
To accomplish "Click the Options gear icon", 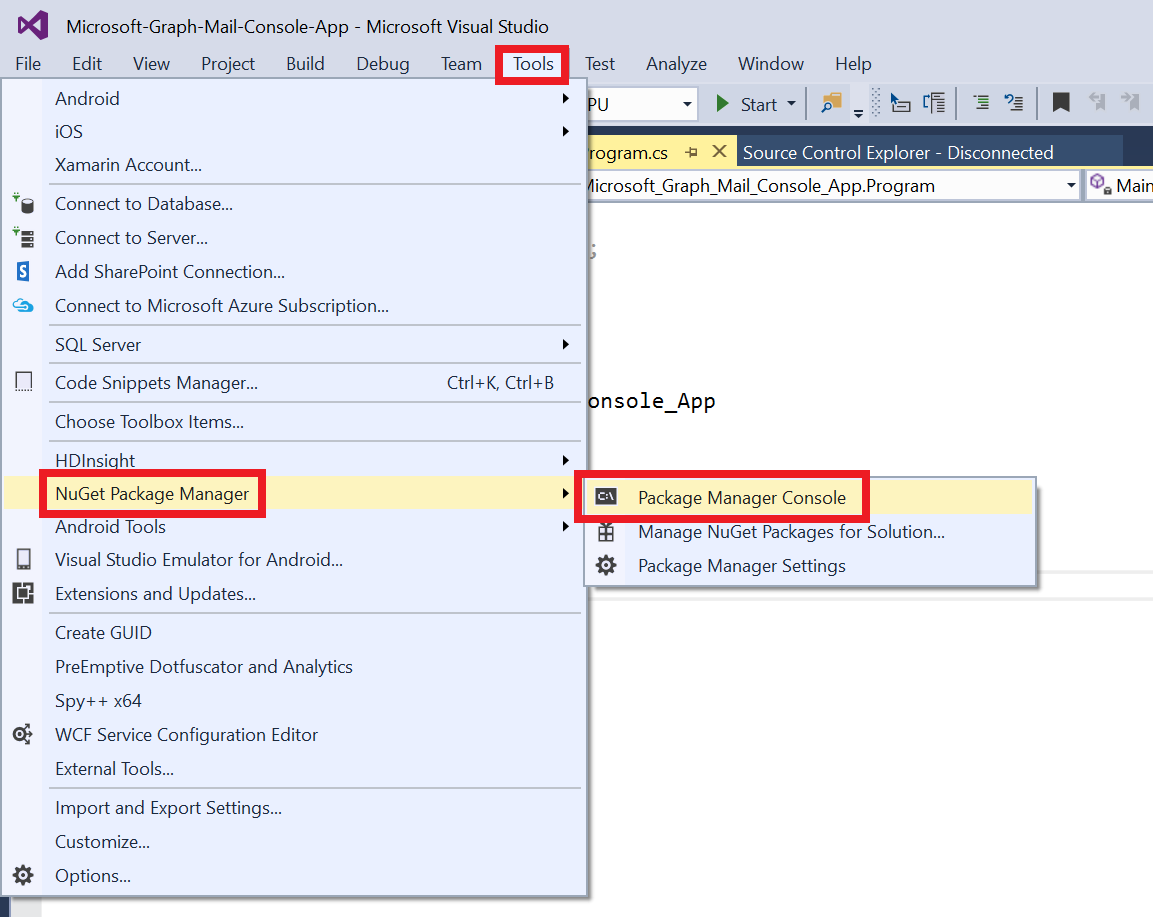I will [23, 875].
